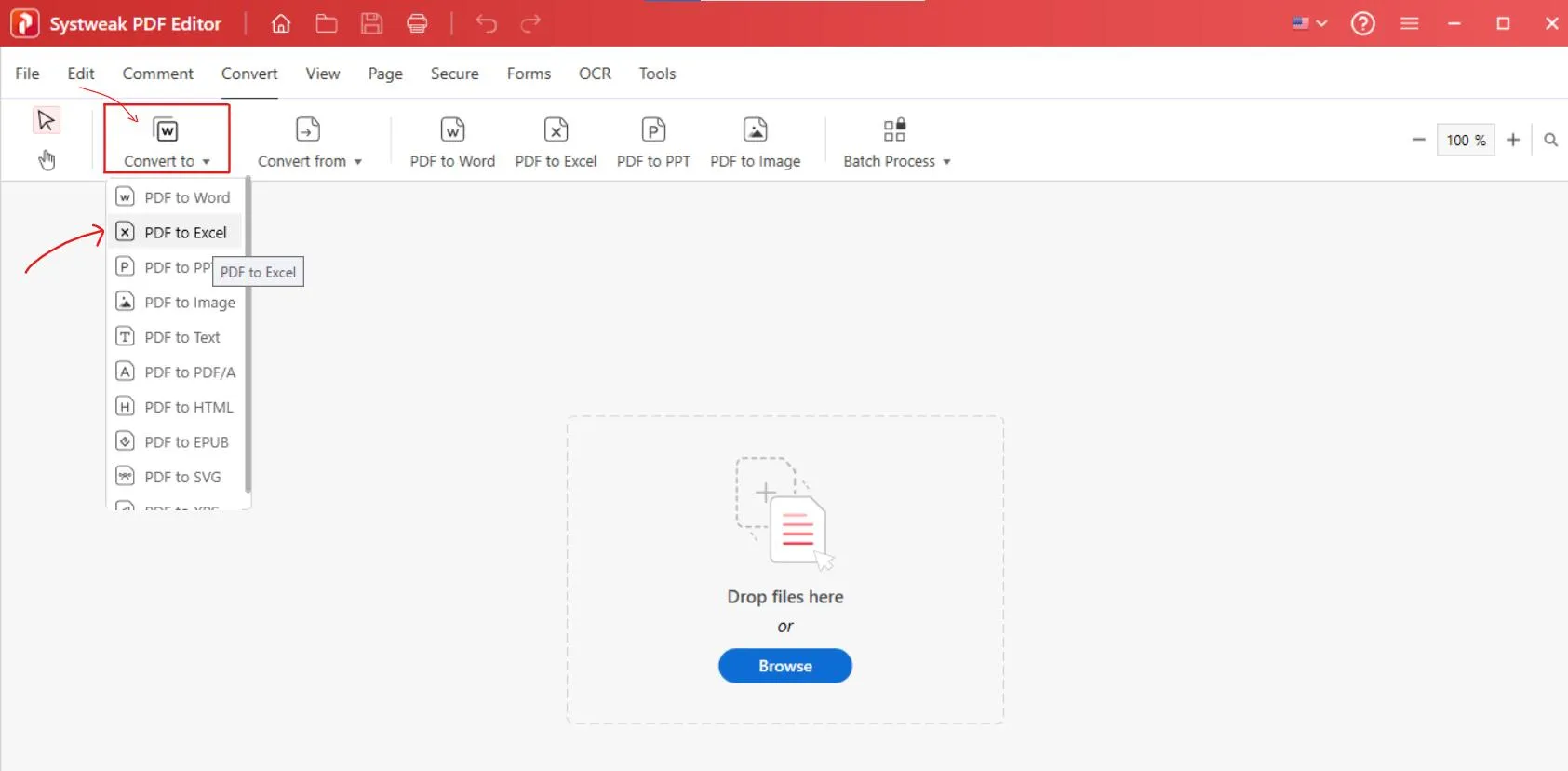Viewport: 1568px width, 771px height.
Task: Open Help via question mark icon
Action: pyautogui.click(x=1362, y=23)
